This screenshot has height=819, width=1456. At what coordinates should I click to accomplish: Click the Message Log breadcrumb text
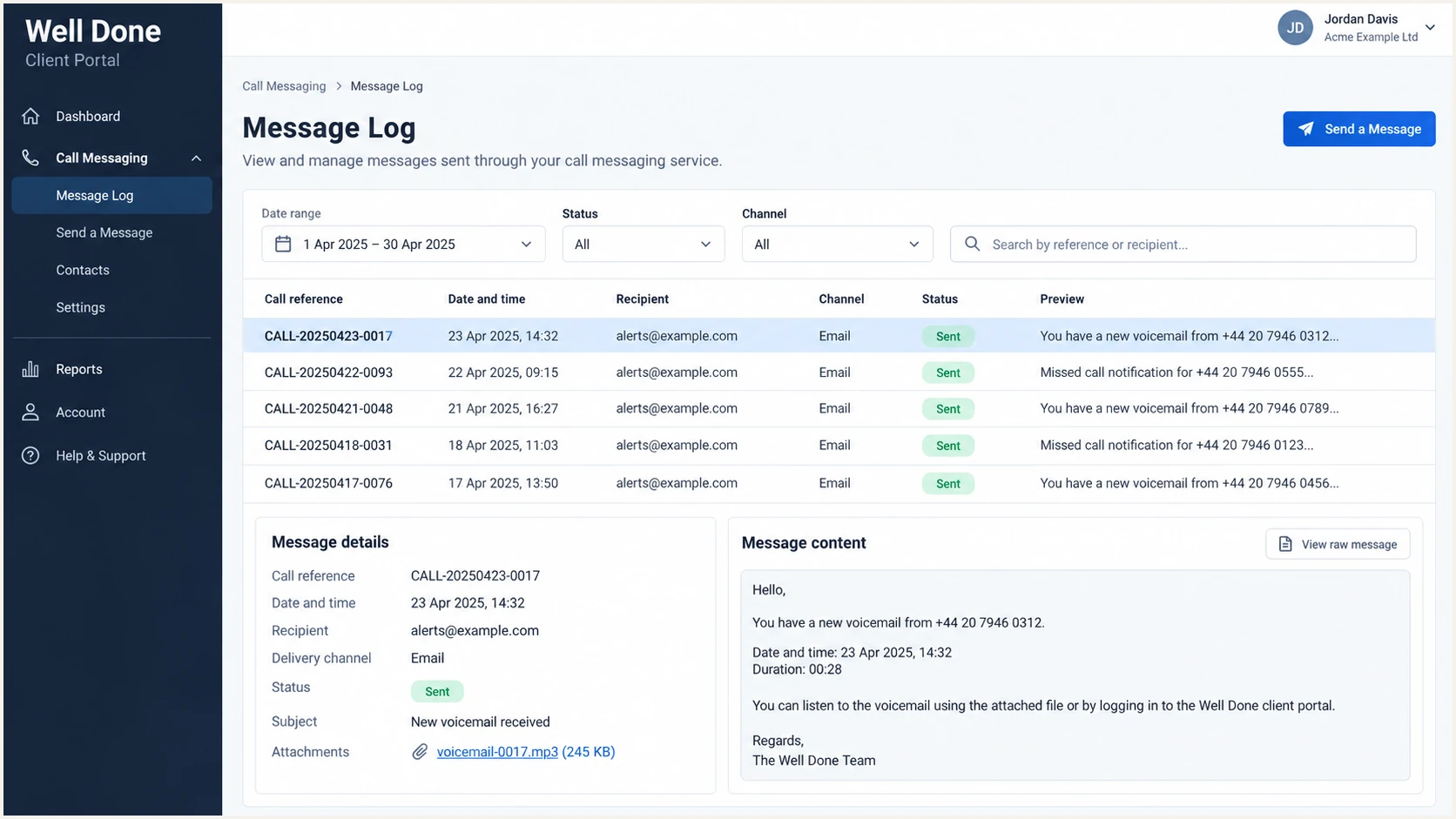pos(387,86)
